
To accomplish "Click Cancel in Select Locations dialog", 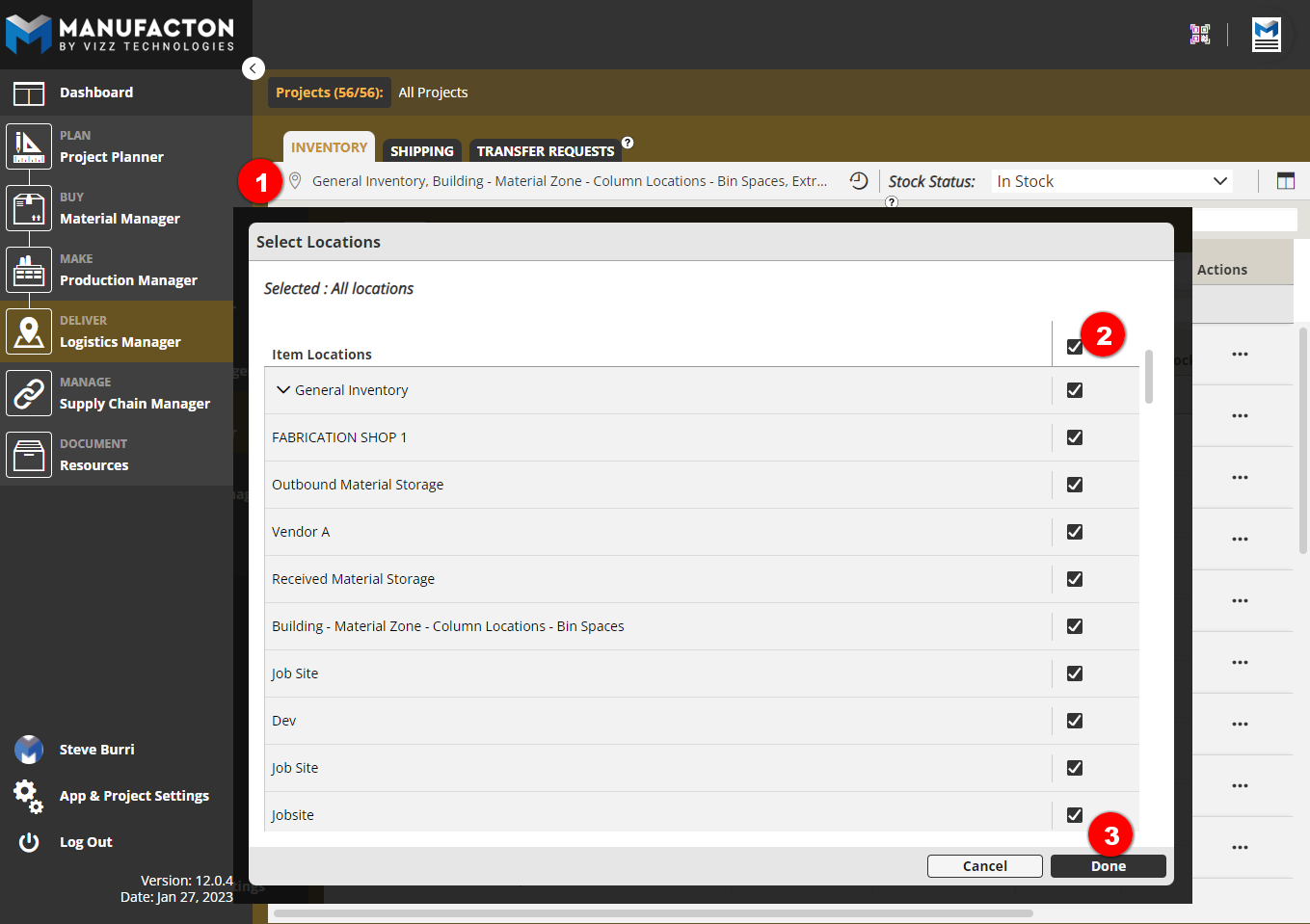I will 984,866.
